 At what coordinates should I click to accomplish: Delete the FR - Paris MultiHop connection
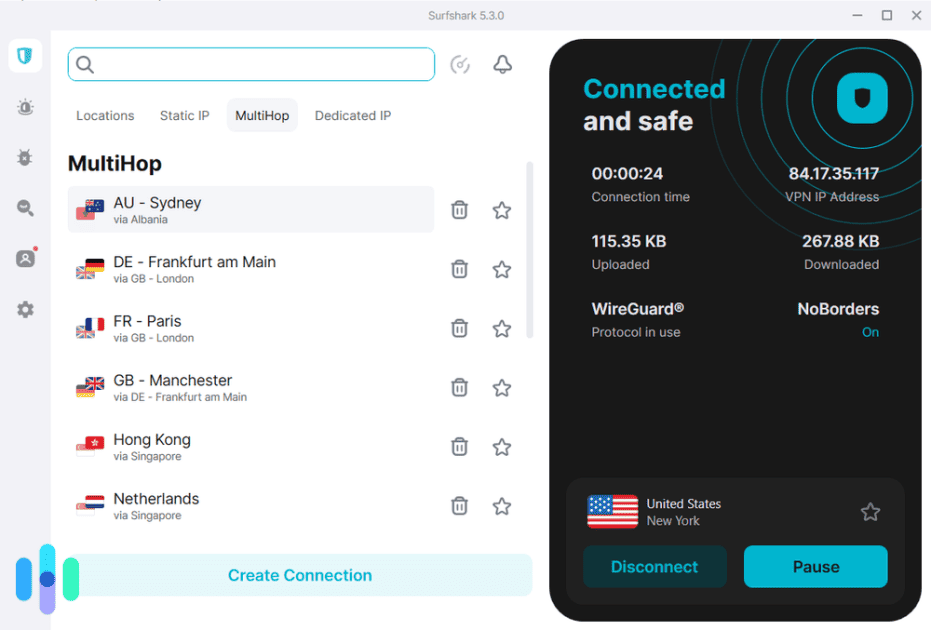pyautogui.click(x=459, y=328)
